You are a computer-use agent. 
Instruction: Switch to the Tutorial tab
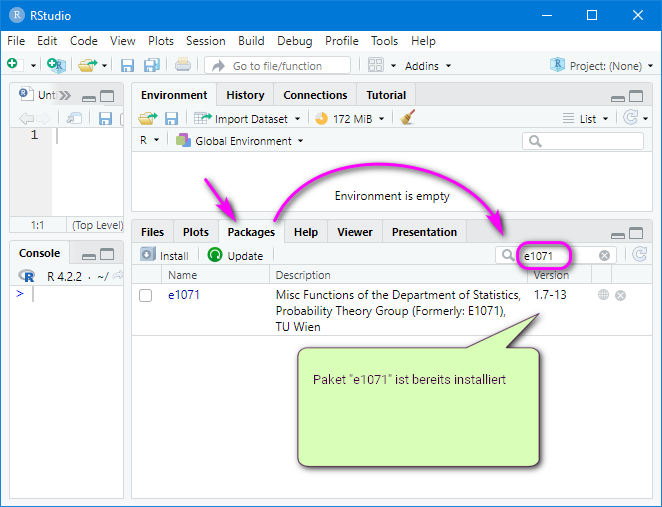[x=386, y=95]
